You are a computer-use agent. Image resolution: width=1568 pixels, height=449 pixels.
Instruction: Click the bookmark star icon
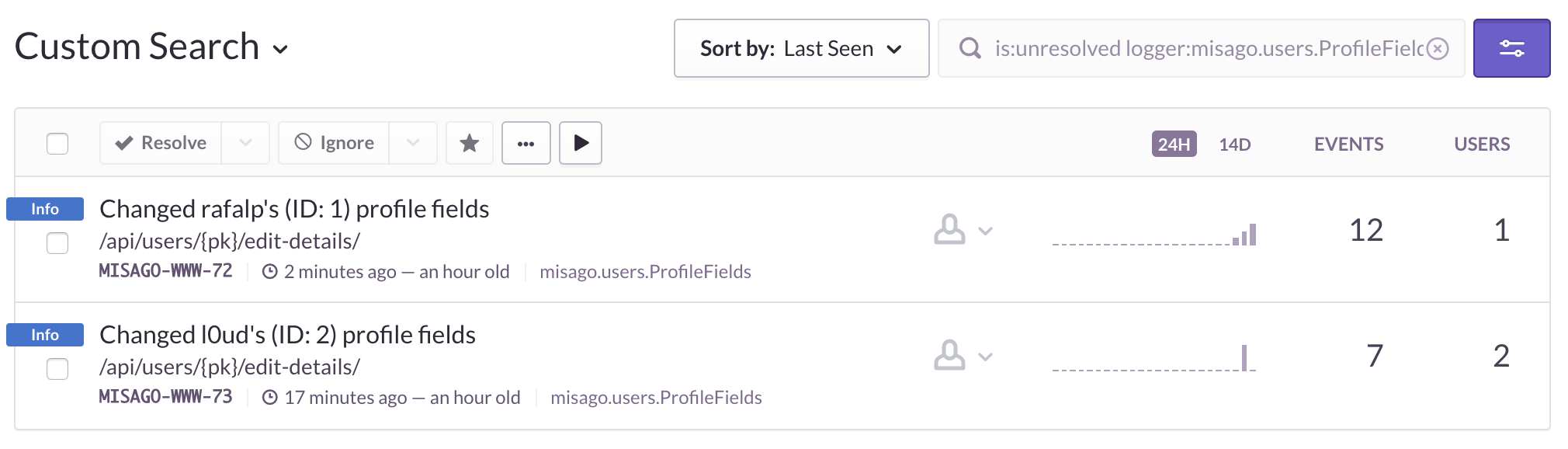point(470,143)
